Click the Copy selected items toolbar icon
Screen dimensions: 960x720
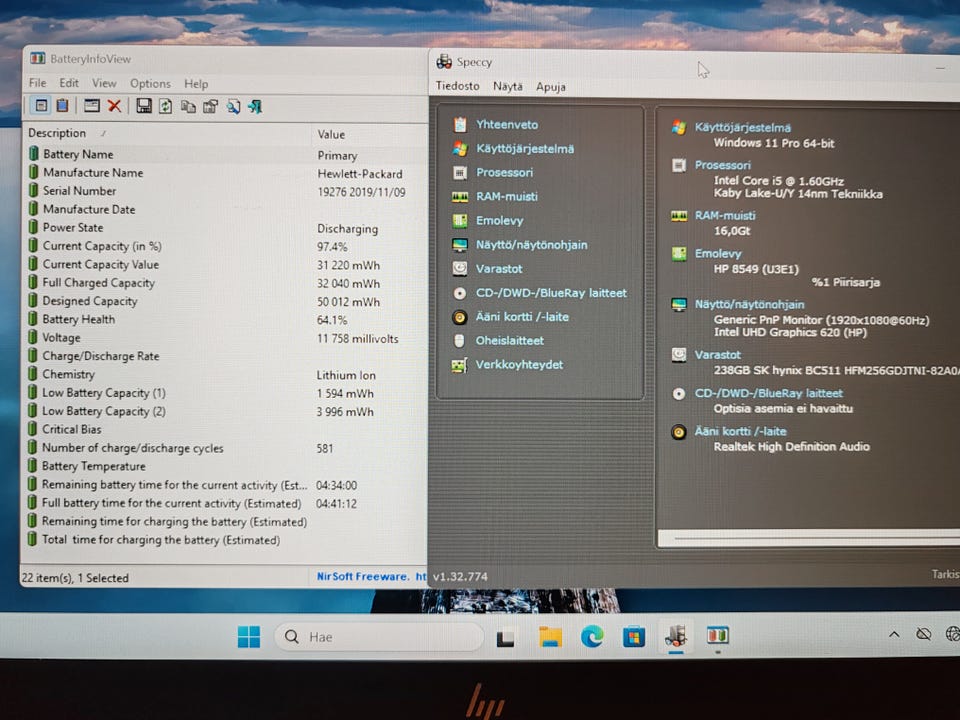point(188,106)
